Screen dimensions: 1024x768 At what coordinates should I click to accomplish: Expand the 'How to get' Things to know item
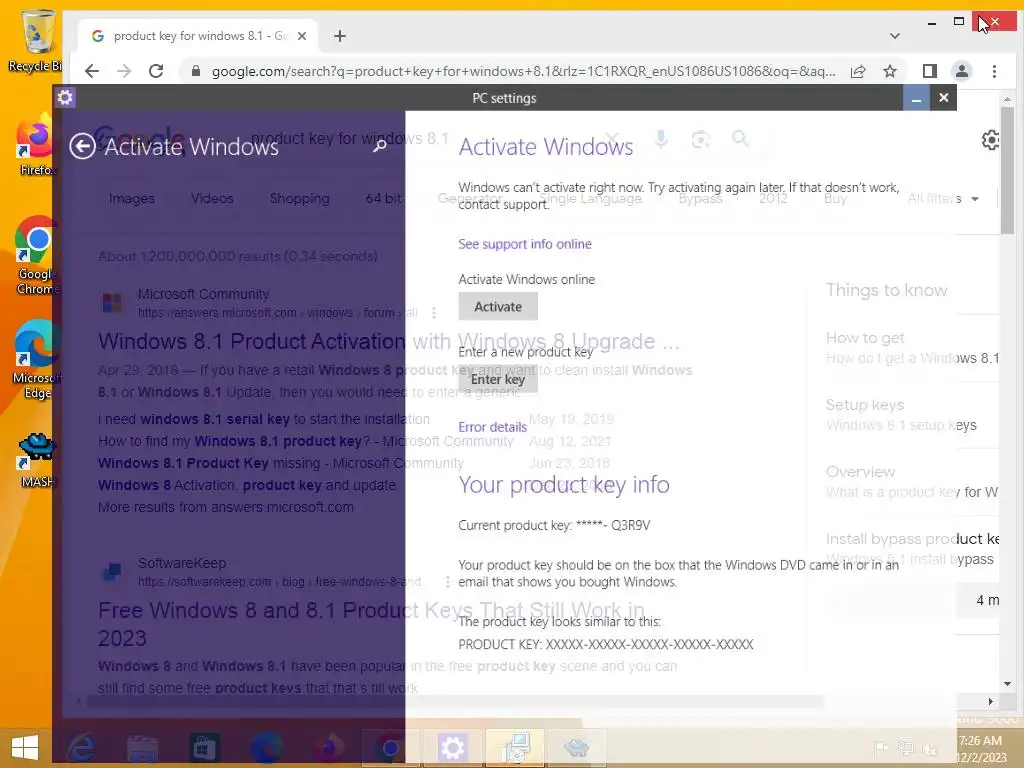click(912, 347)
